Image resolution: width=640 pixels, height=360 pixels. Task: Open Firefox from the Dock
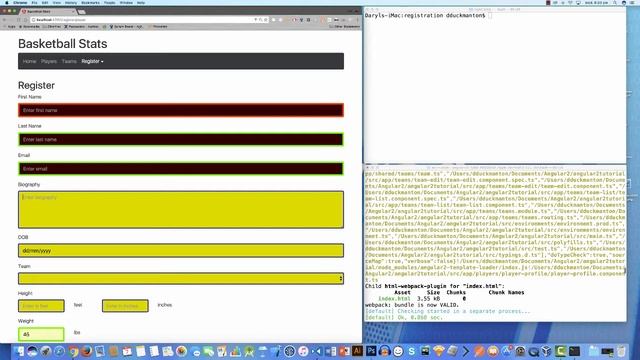point(87,351)
